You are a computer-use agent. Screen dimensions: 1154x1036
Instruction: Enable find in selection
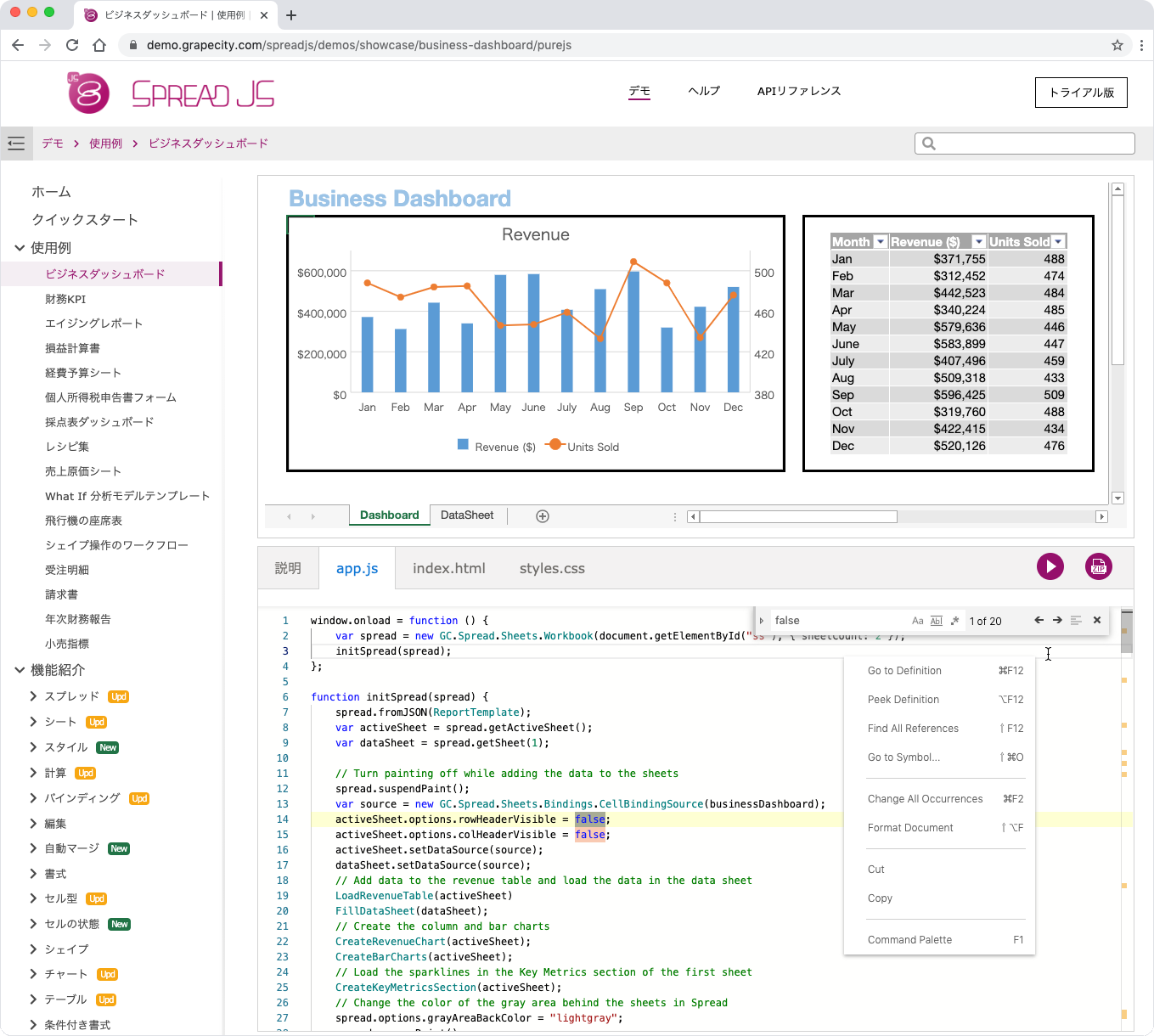click(x=1076, y=621)
